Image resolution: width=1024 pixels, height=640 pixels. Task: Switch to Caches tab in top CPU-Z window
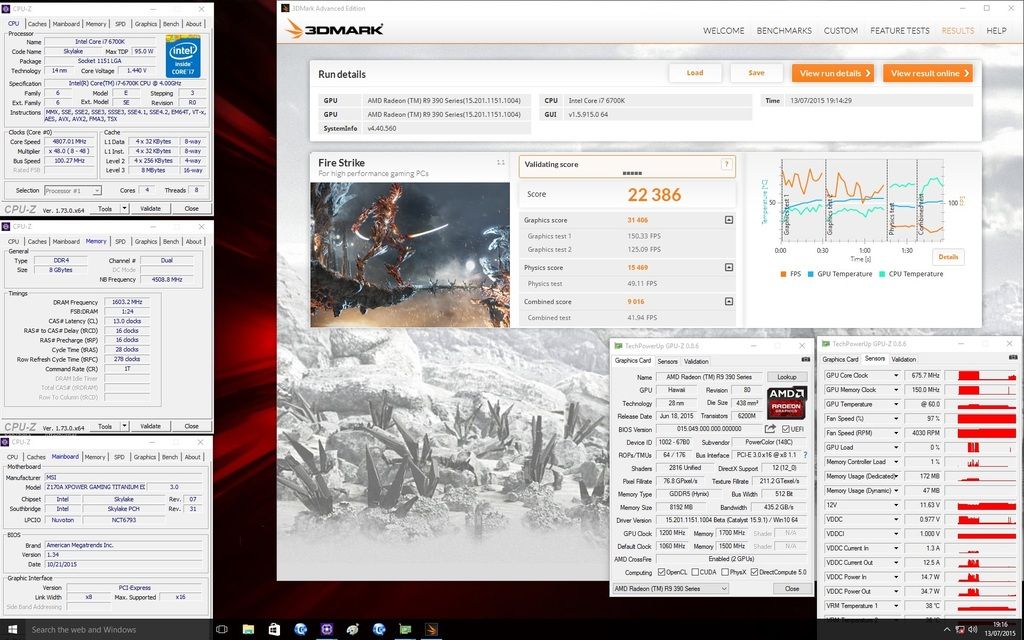(x=37, y=24)
